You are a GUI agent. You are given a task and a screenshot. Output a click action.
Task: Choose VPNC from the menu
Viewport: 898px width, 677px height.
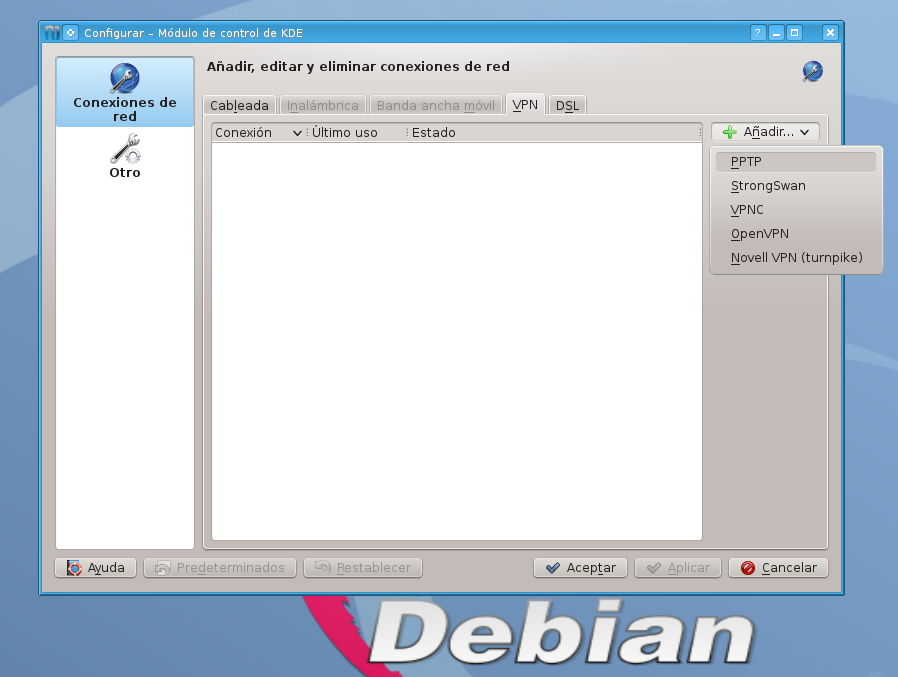tap(795, 210)
